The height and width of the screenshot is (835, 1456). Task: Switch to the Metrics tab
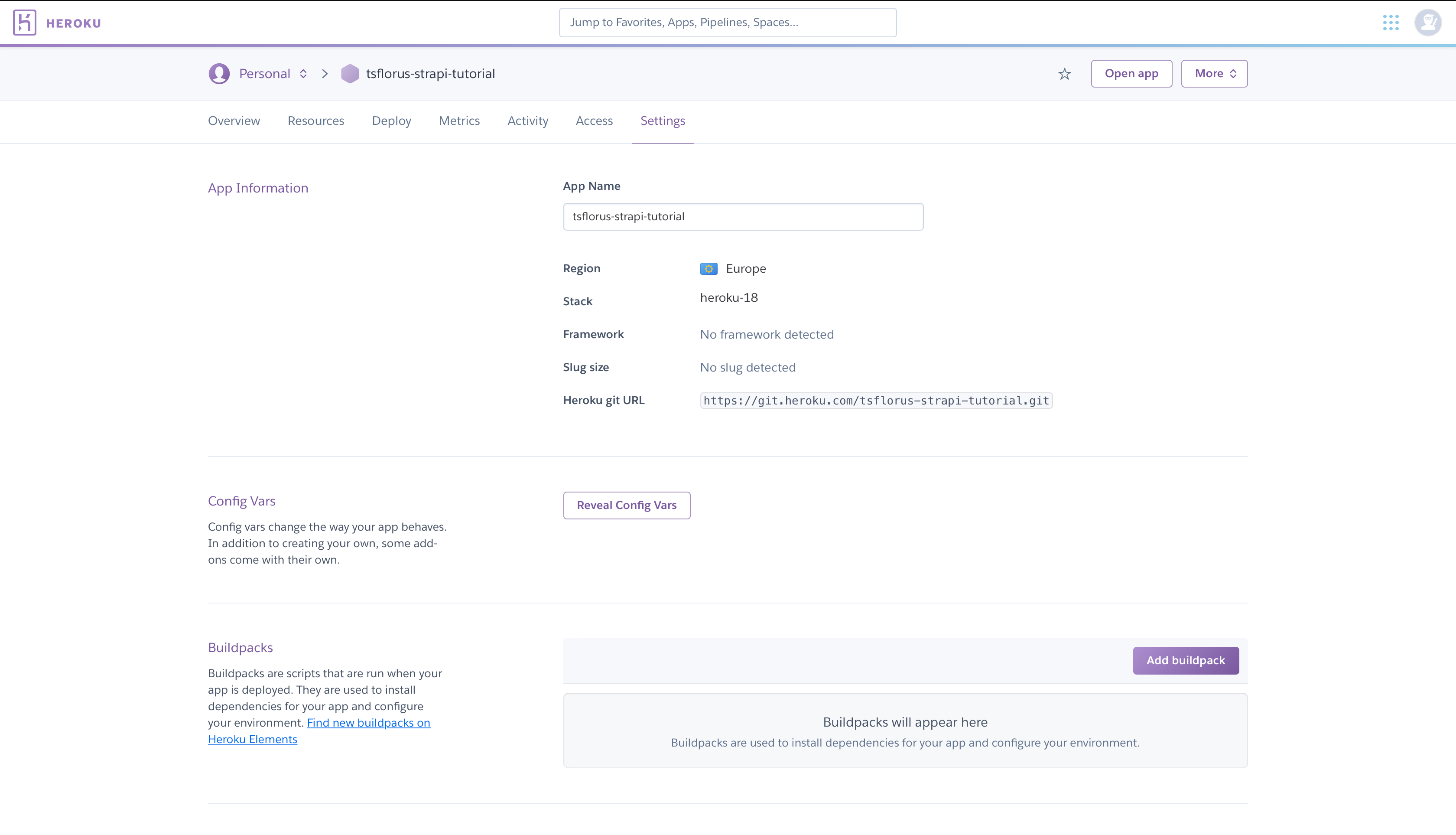[x=459, y=121]
